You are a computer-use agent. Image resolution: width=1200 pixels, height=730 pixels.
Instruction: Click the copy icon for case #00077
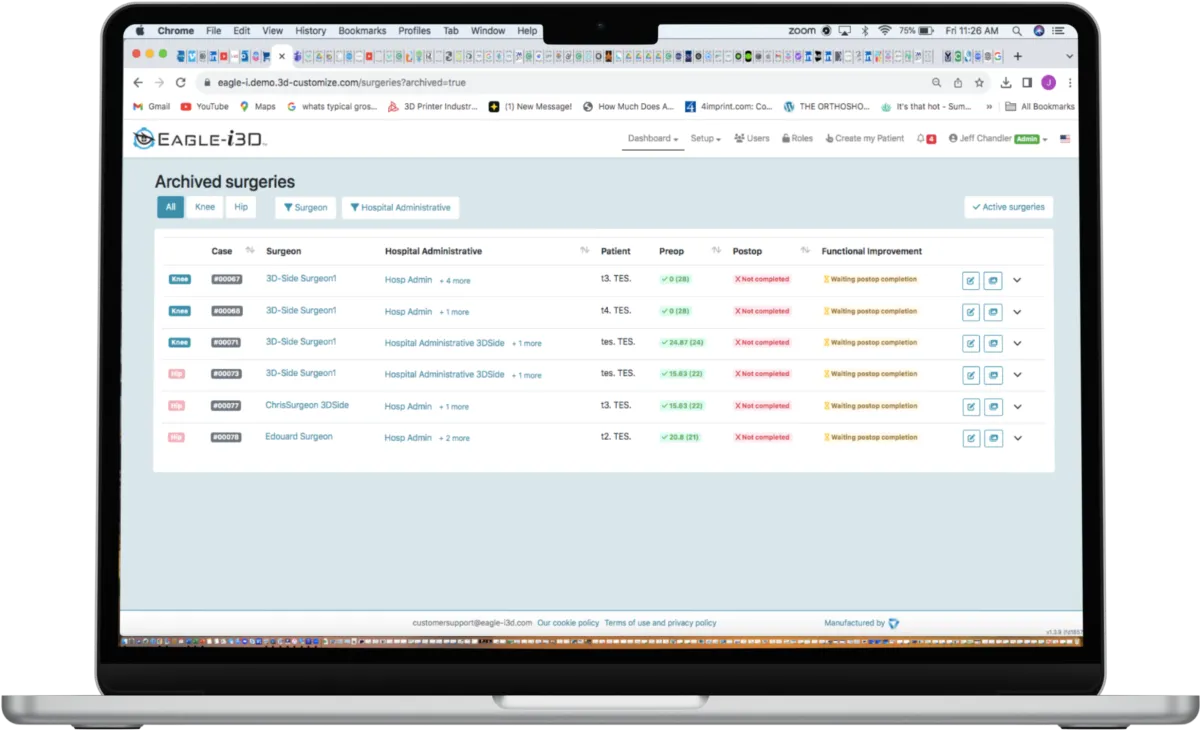[993, 407]
